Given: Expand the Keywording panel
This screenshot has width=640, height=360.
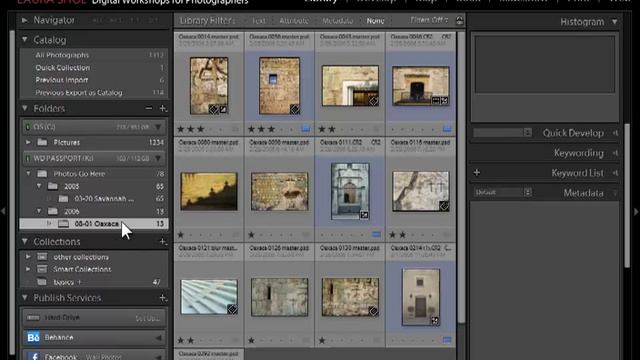Looking at the screenshot, I should (615, 153).
